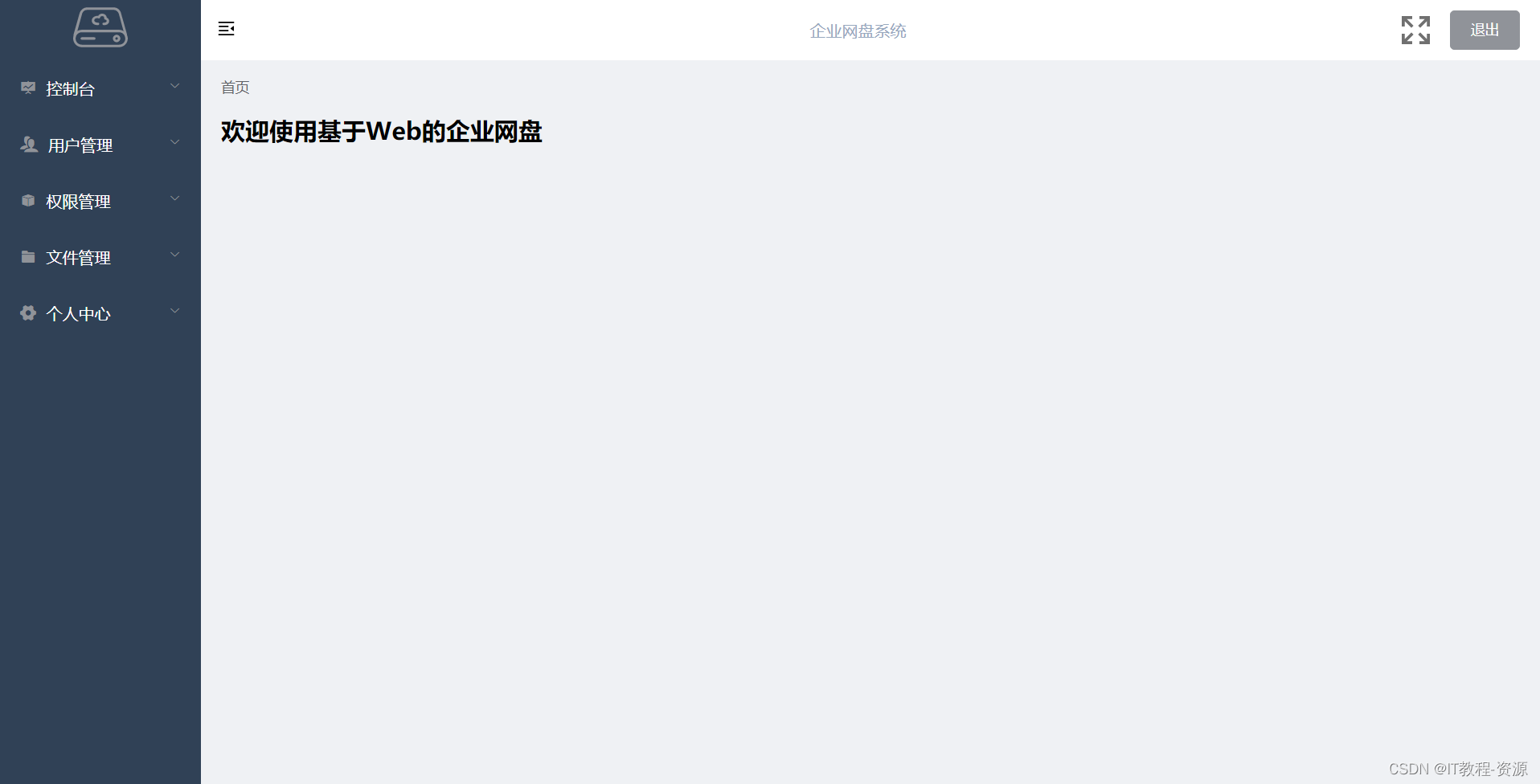Expand the 文件管理 menu chevron

click(x=175, y=255)
